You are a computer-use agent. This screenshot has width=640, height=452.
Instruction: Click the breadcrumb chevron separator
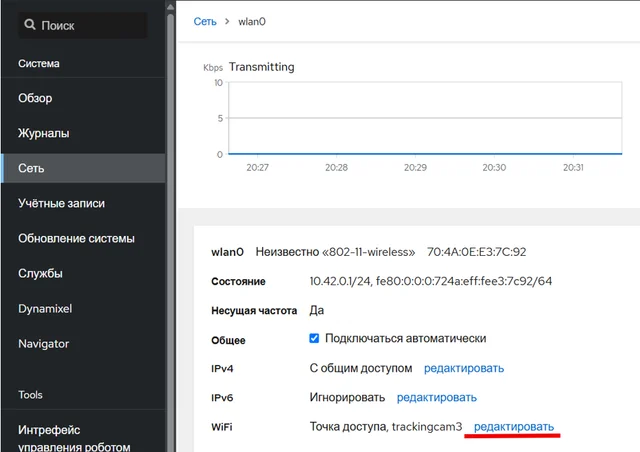tap(227, 21)
